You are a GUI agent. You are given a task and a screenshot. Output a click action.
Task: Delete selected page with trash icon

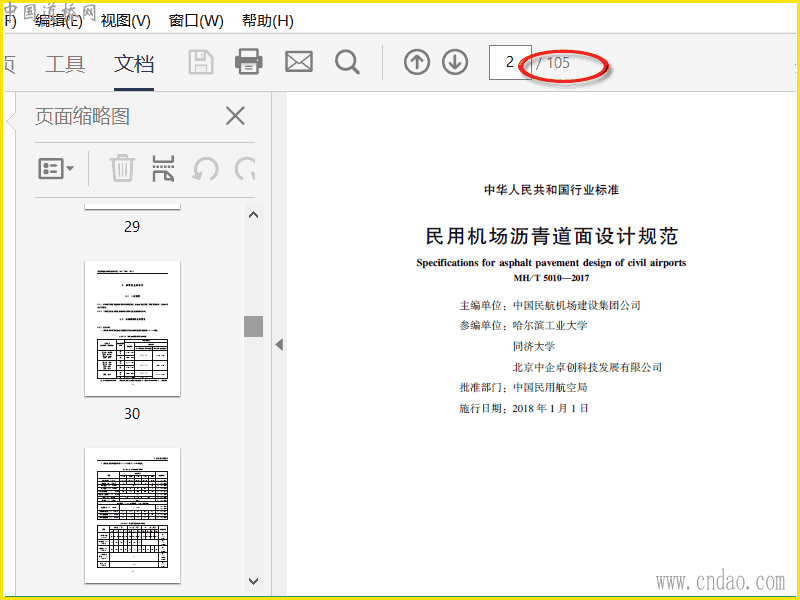point(122,168)
